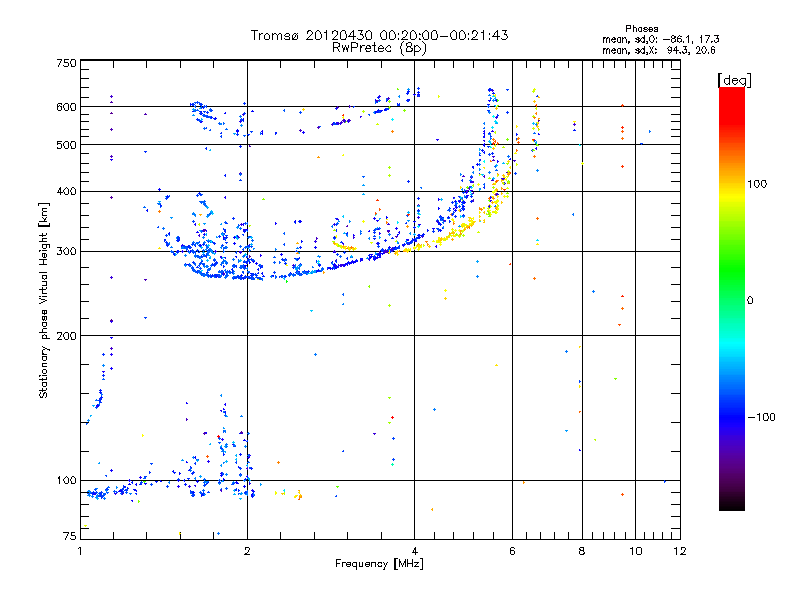Viewport: 800px width, 600px height.
Task: Click the y-axis tick label '200'
Action: [66, 336]
